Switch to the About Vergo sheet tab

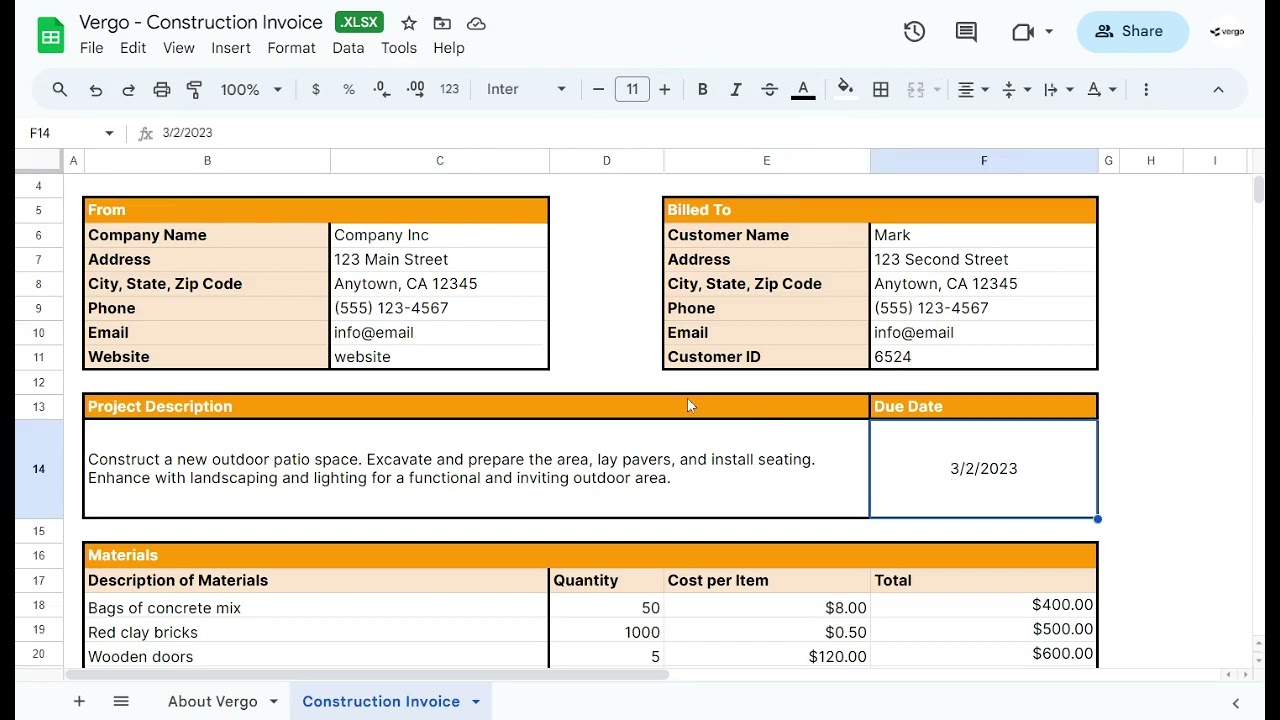point(213,702)
